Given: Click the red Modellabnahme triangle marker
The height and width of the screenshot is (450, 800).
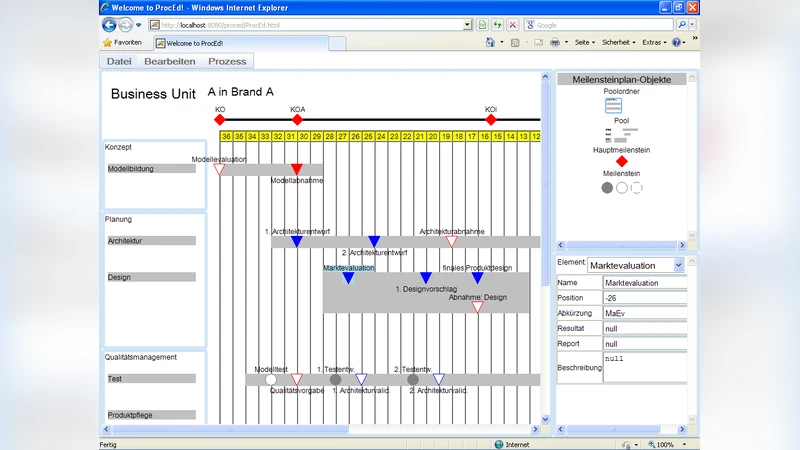Looking at the screenshot, I should [296, 170].
